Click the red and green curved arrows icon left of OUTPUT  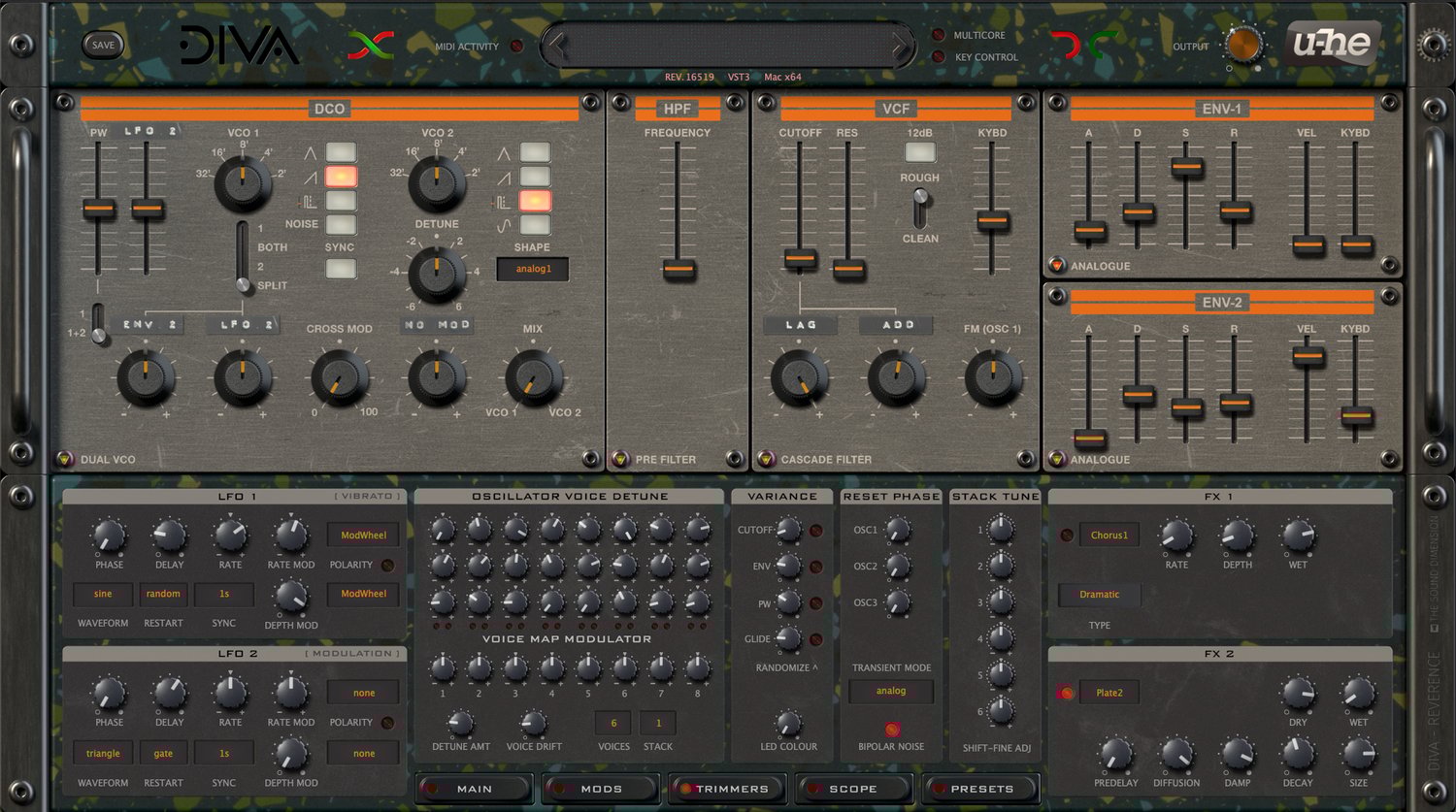click(x=1086, y=45)
